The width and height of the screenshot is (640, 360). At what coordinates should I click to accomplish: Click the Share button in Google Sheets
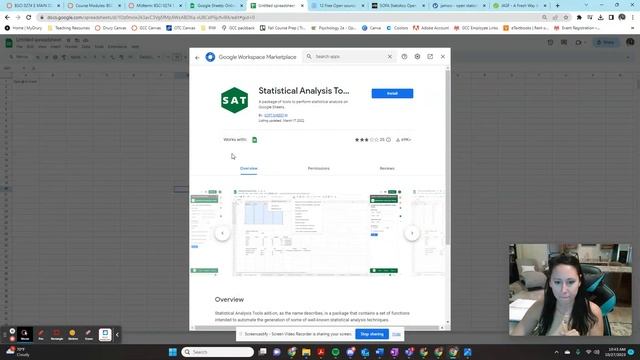coord(606,42)
